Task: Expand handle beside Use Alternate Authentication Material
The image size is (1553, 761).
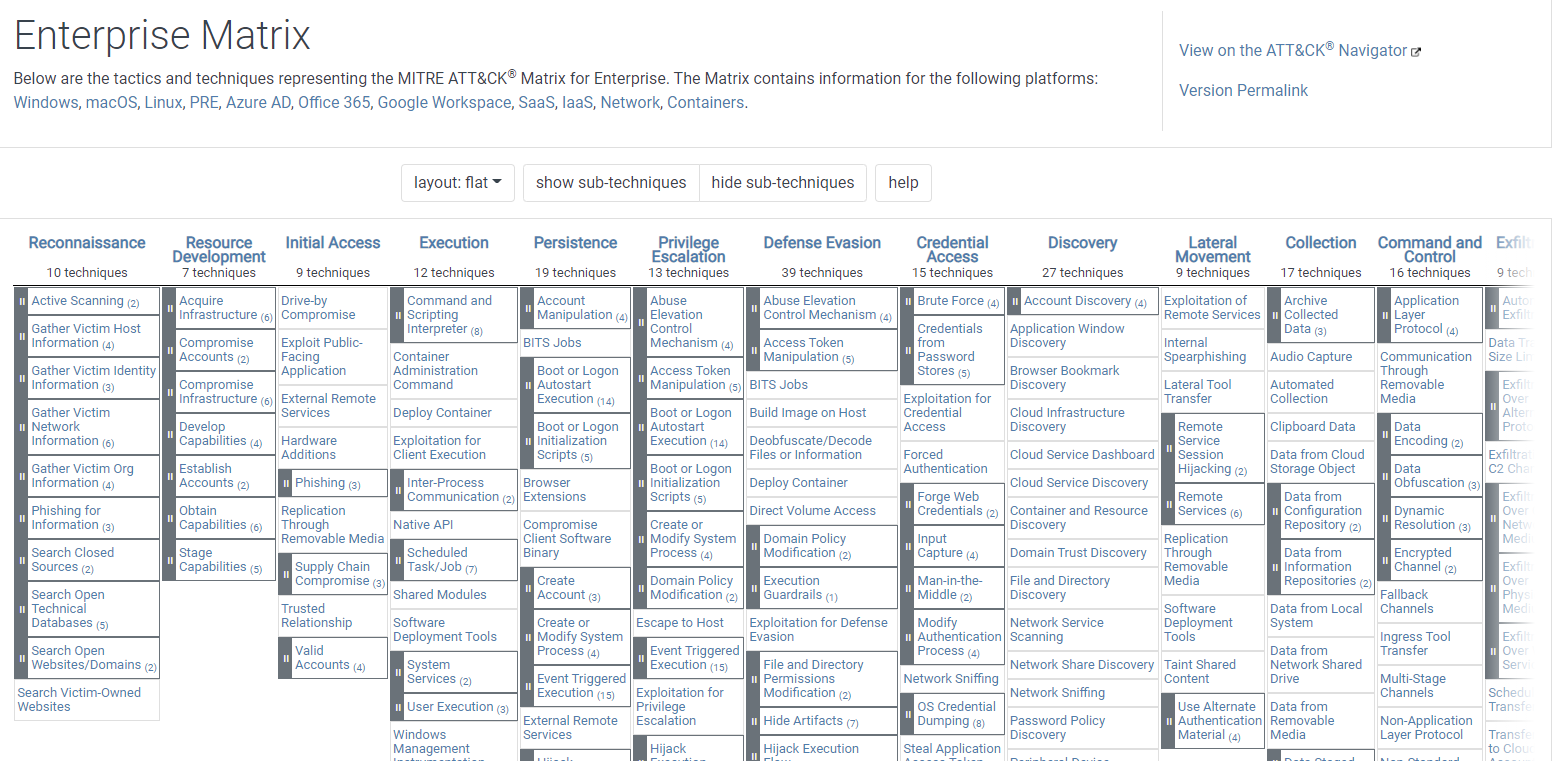Action: (1168, 721)
